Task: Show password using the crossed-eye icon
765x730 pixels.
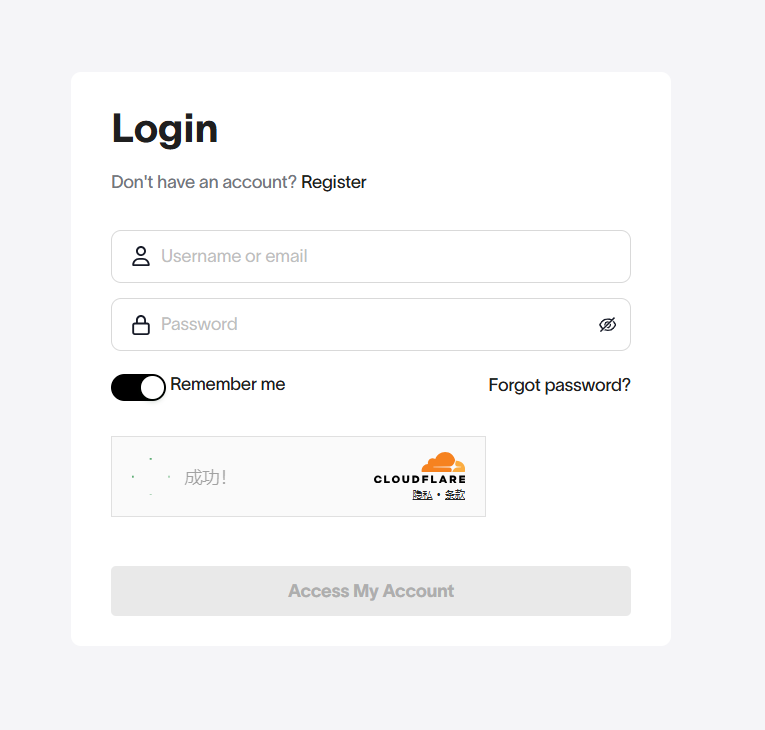Action: point(607,324)
